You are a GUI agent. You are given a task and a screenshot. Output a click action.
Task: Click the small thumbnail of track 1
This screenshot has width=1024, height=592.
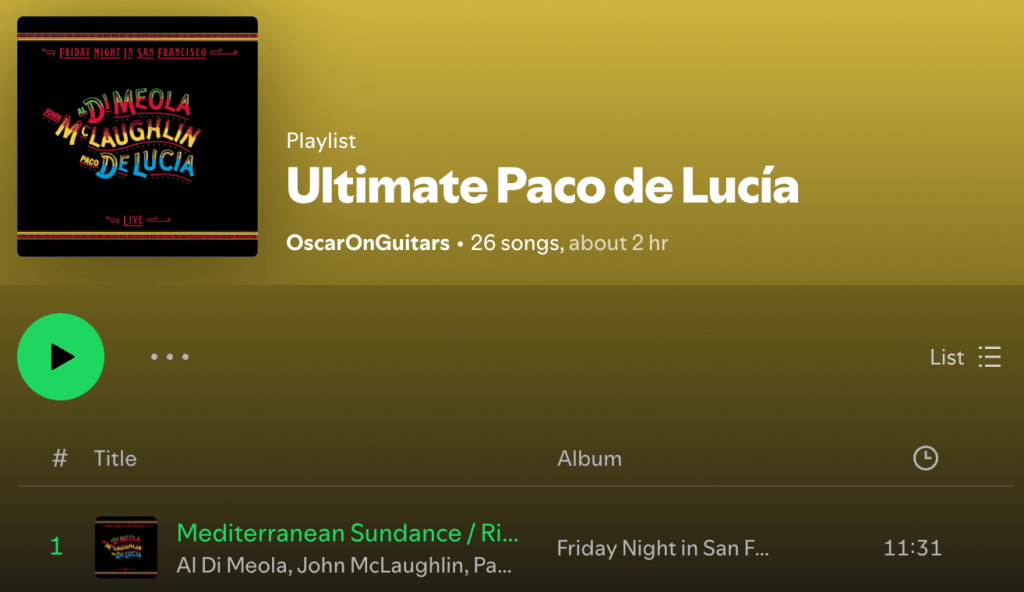126,548
